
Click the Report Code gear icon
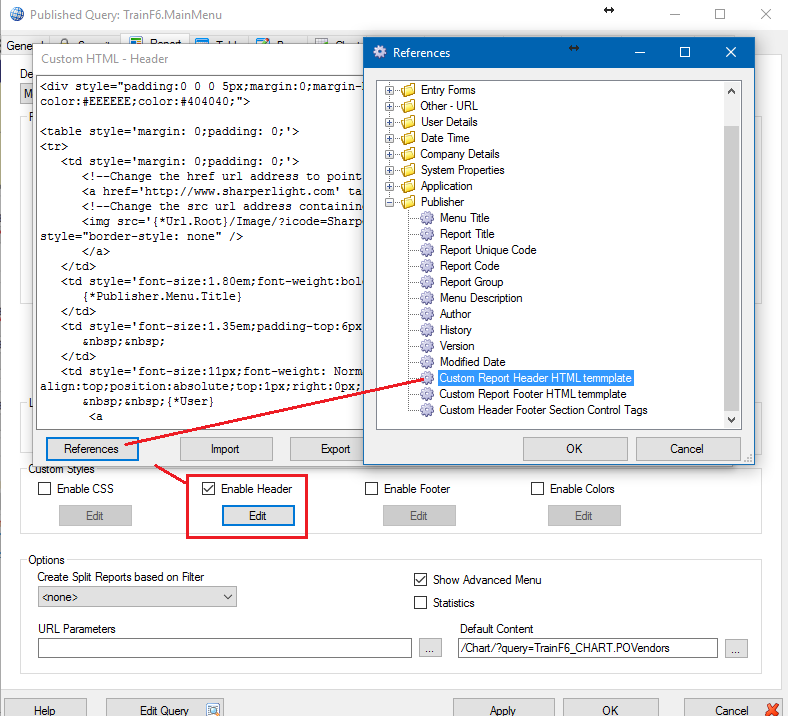[427, 266]
